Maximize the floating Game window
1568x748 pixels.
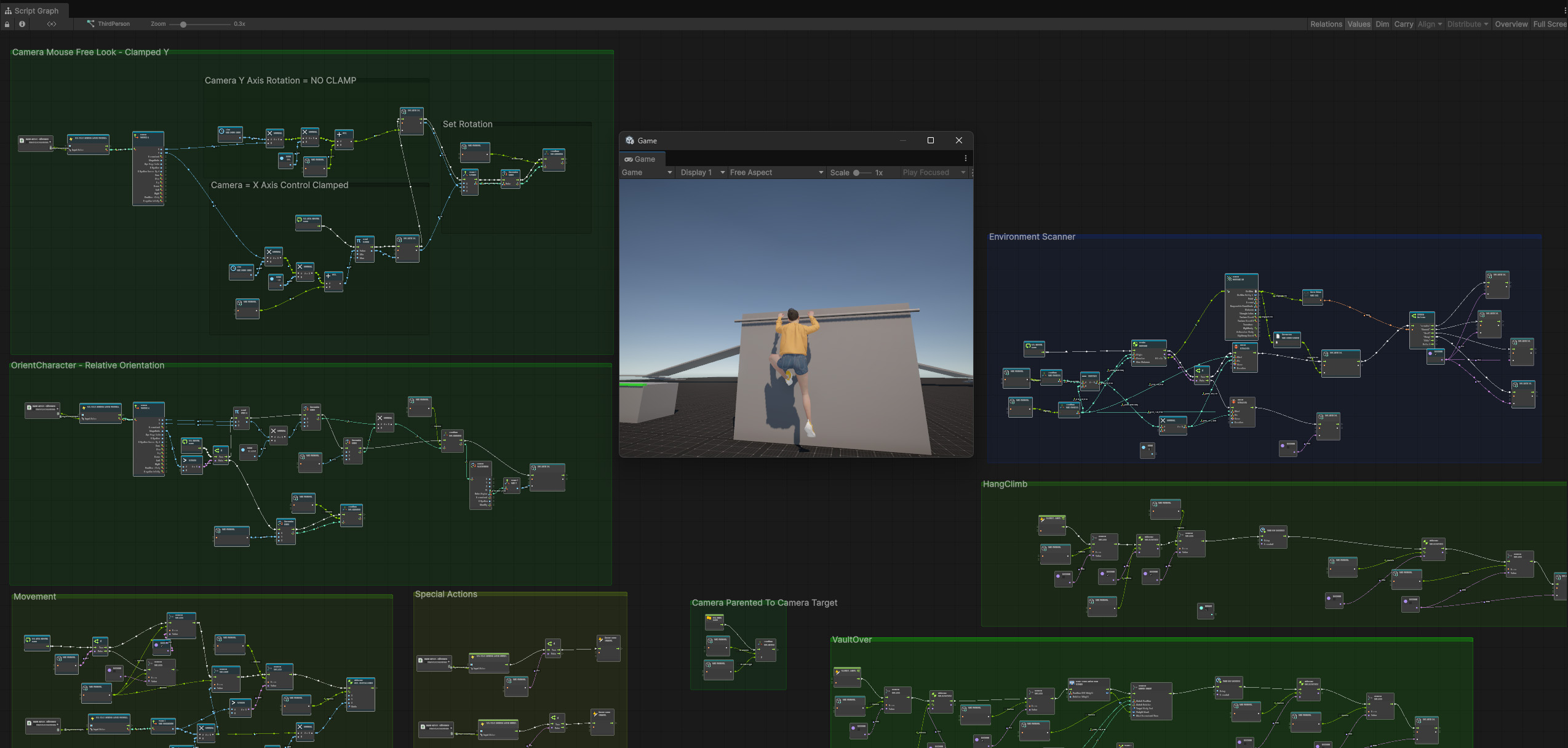(930, 140)
